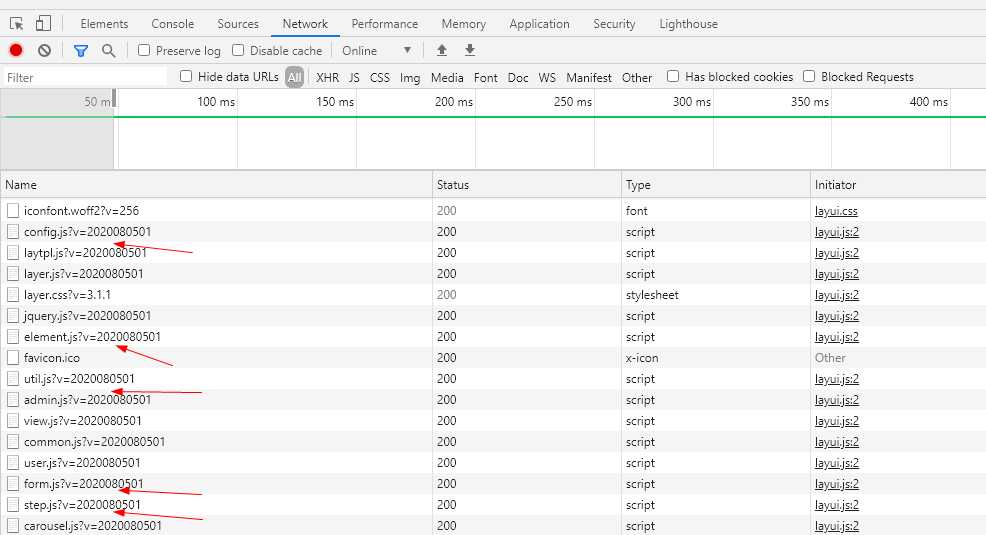The width and height of the screenshot is (986, 535).
Task: Sort by the Type column header
Action: 716,185
